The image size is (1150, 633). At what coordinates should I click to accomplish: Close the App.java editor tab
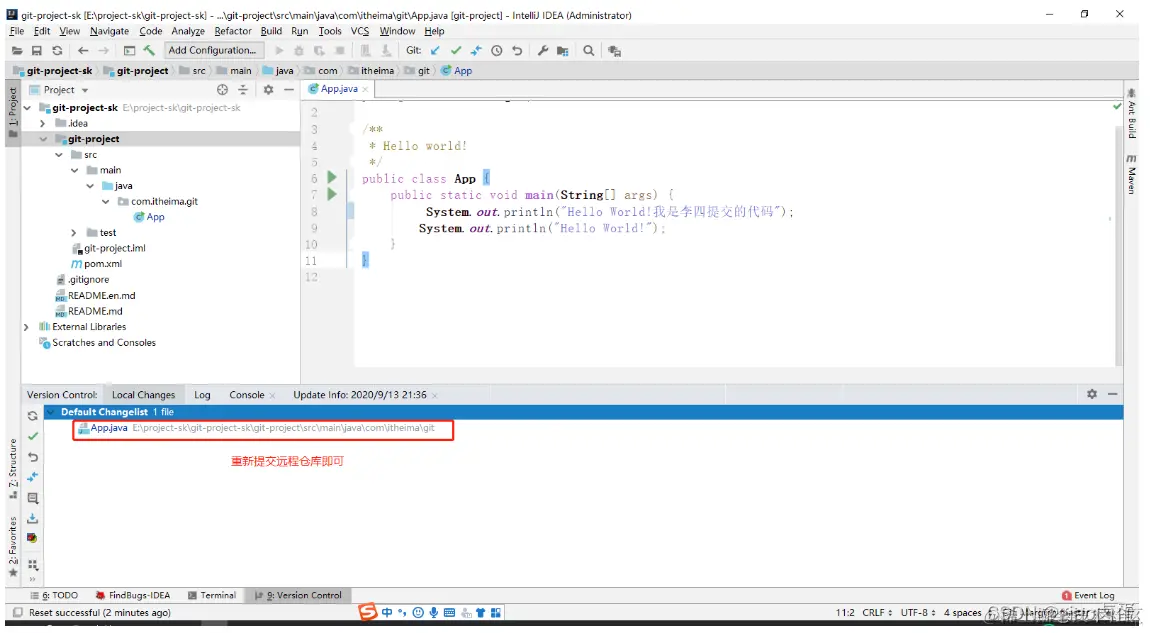[365, 89]
